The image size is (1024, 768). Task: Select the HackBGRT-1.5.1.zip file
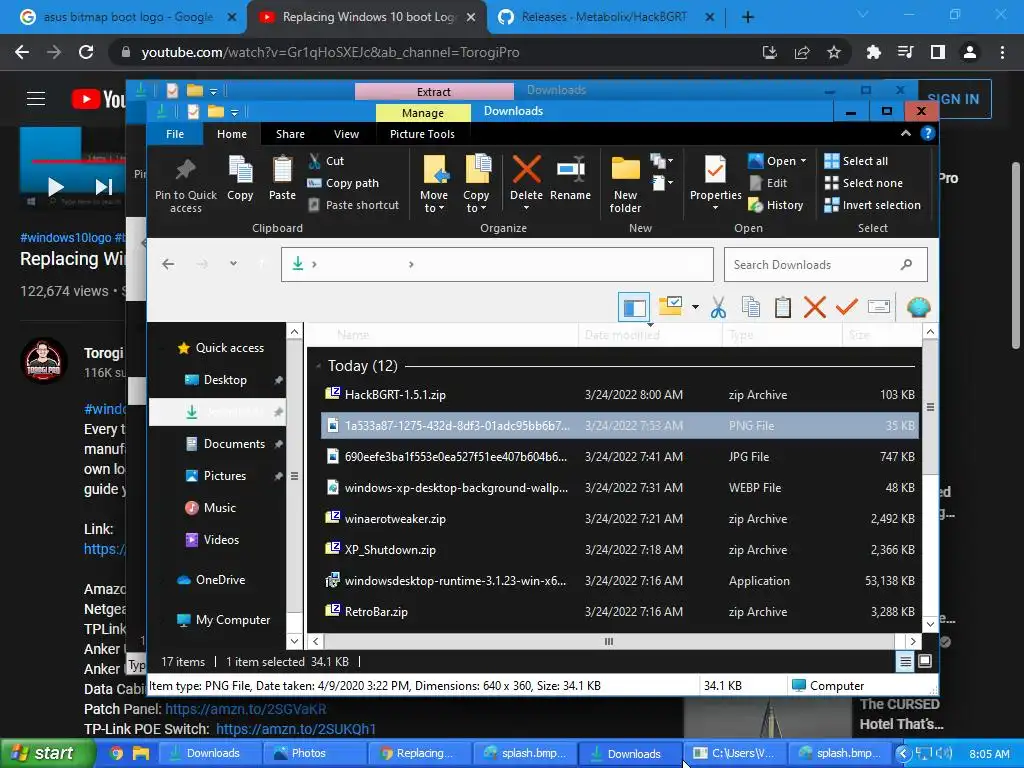coord(619,394)
